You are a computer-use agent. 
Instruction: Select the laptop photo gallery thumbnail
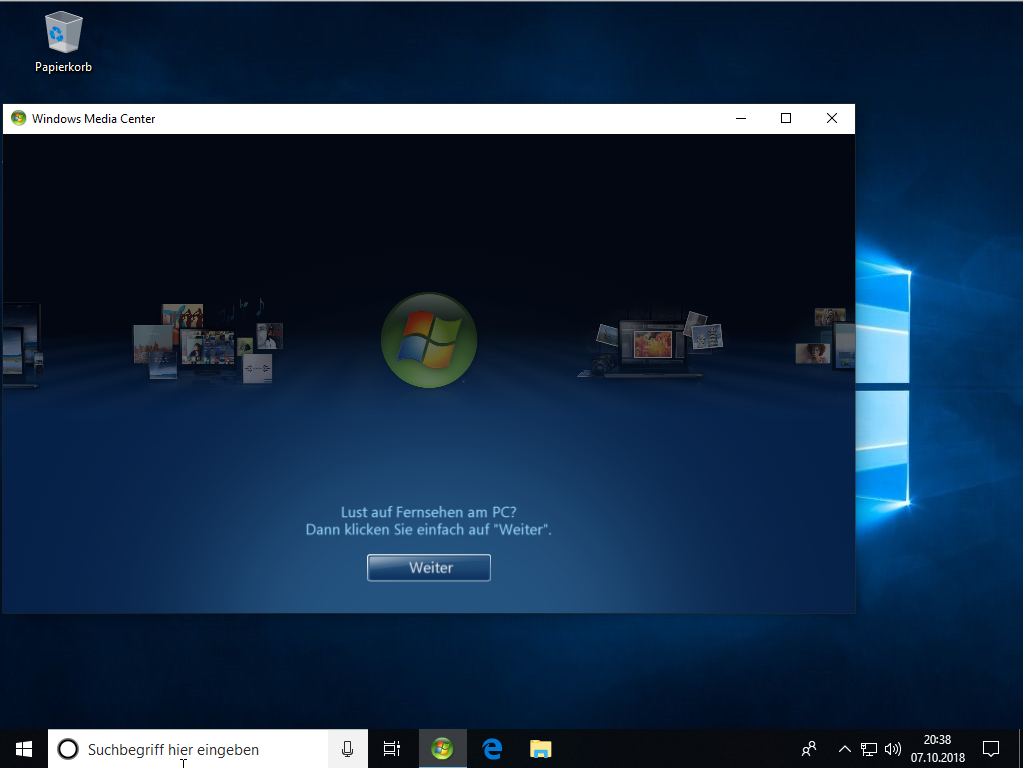point(650,345)
